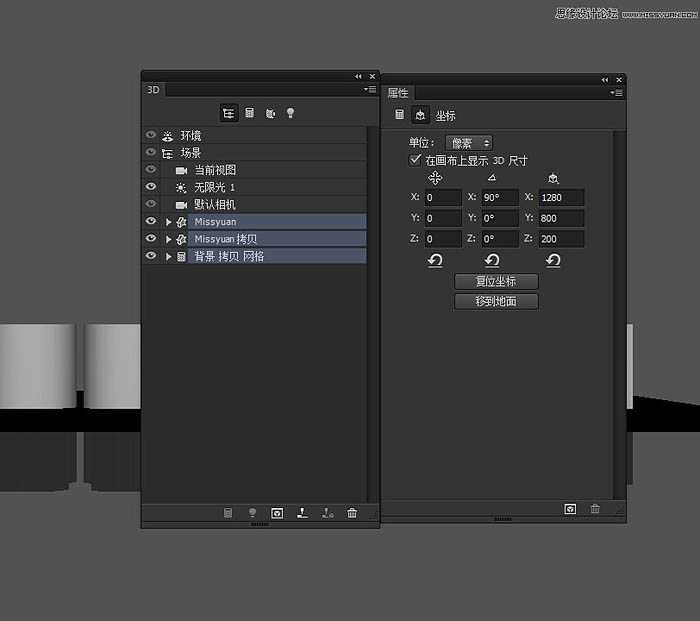Image resolution: width=700 pixels, height=621 pixels.
Task: Reset rotation values with the reset arrow
Action: coord(492,260)
